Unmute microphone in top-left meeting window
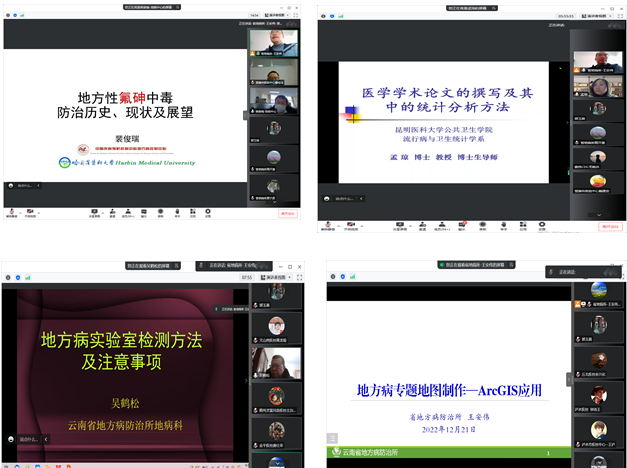The image size is (627, 468). point(11,212)
